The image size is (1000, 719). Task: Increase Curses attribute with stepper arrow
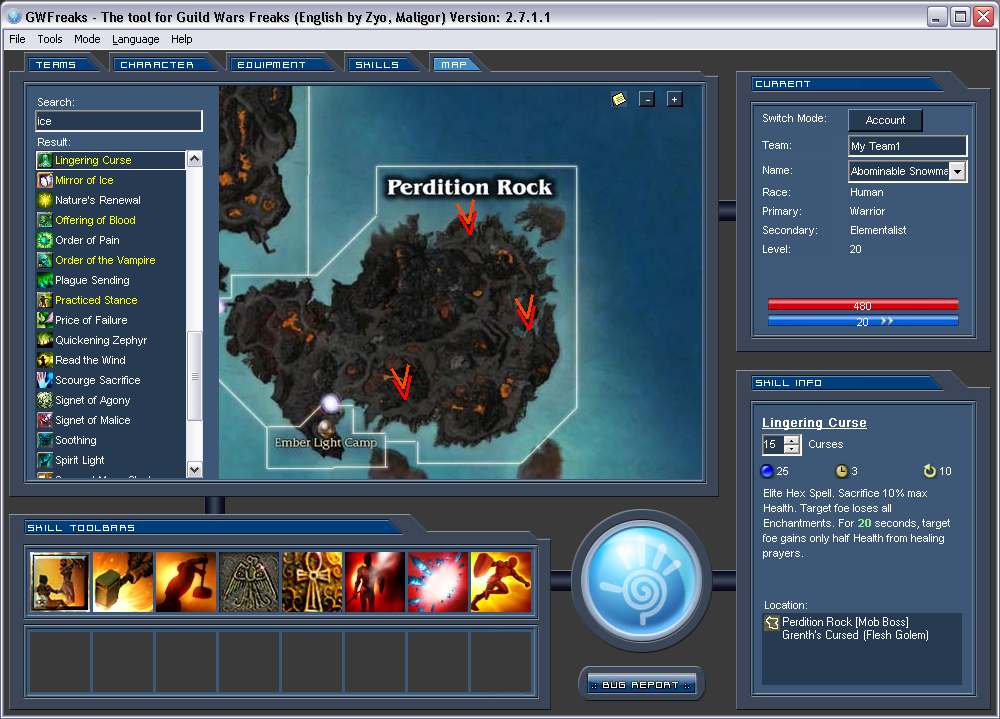tap(791, 440)
